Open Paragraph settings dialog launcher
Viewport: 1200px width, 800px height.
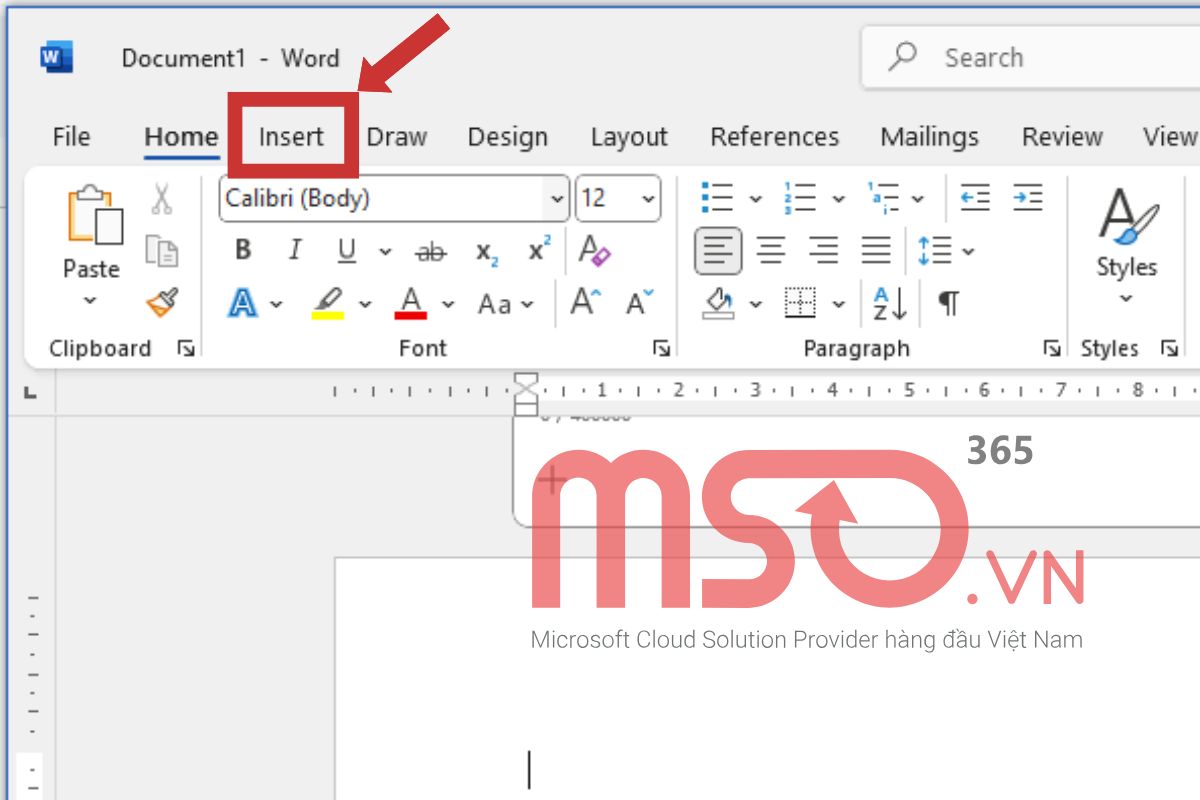coord(1051,348)
